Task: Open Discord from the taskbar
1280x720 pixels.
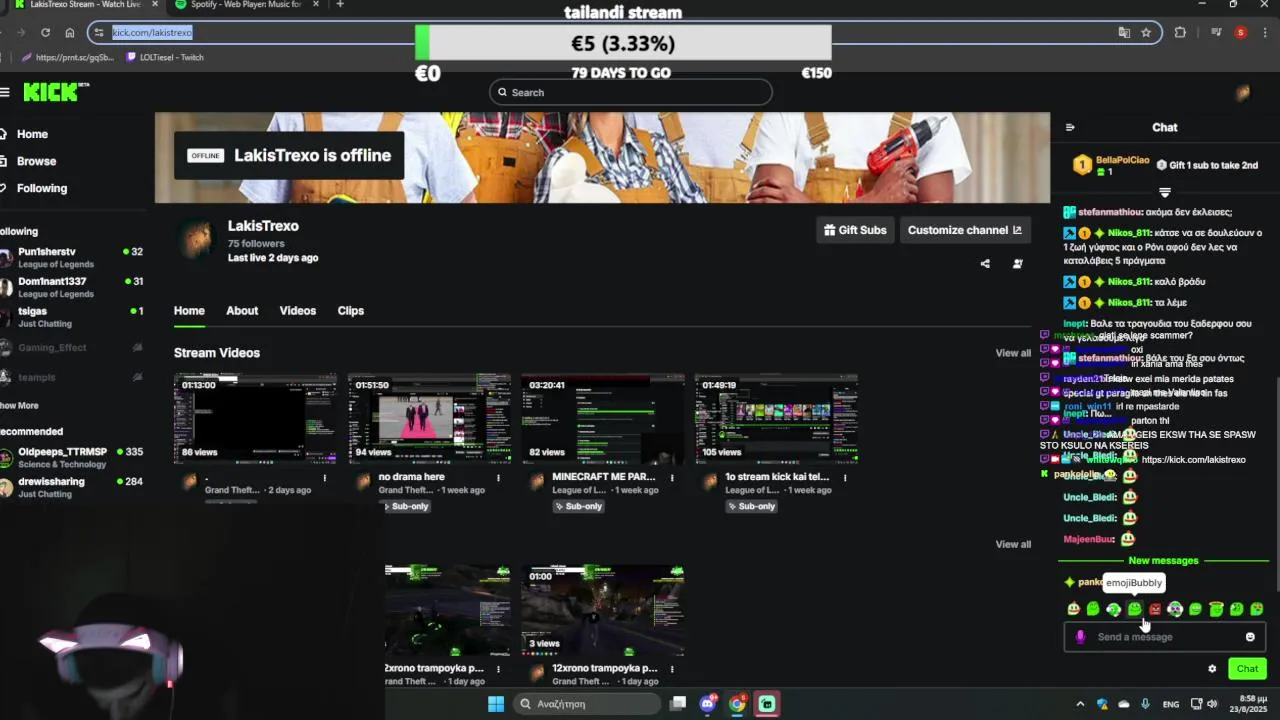Action: 709,703
